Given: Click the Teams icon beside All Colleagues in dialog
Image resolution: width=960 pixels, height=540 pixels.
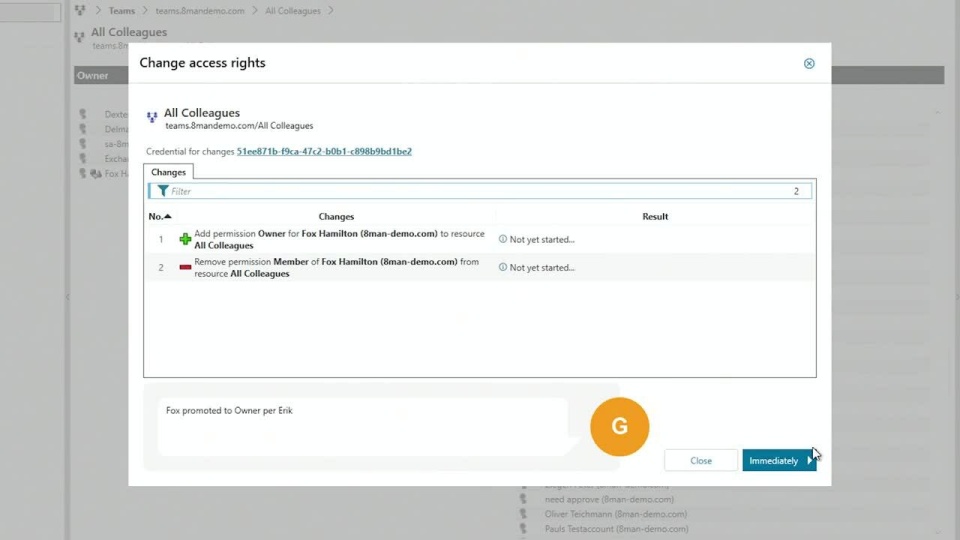Looking at the screenshot, I should click(152, 117).
